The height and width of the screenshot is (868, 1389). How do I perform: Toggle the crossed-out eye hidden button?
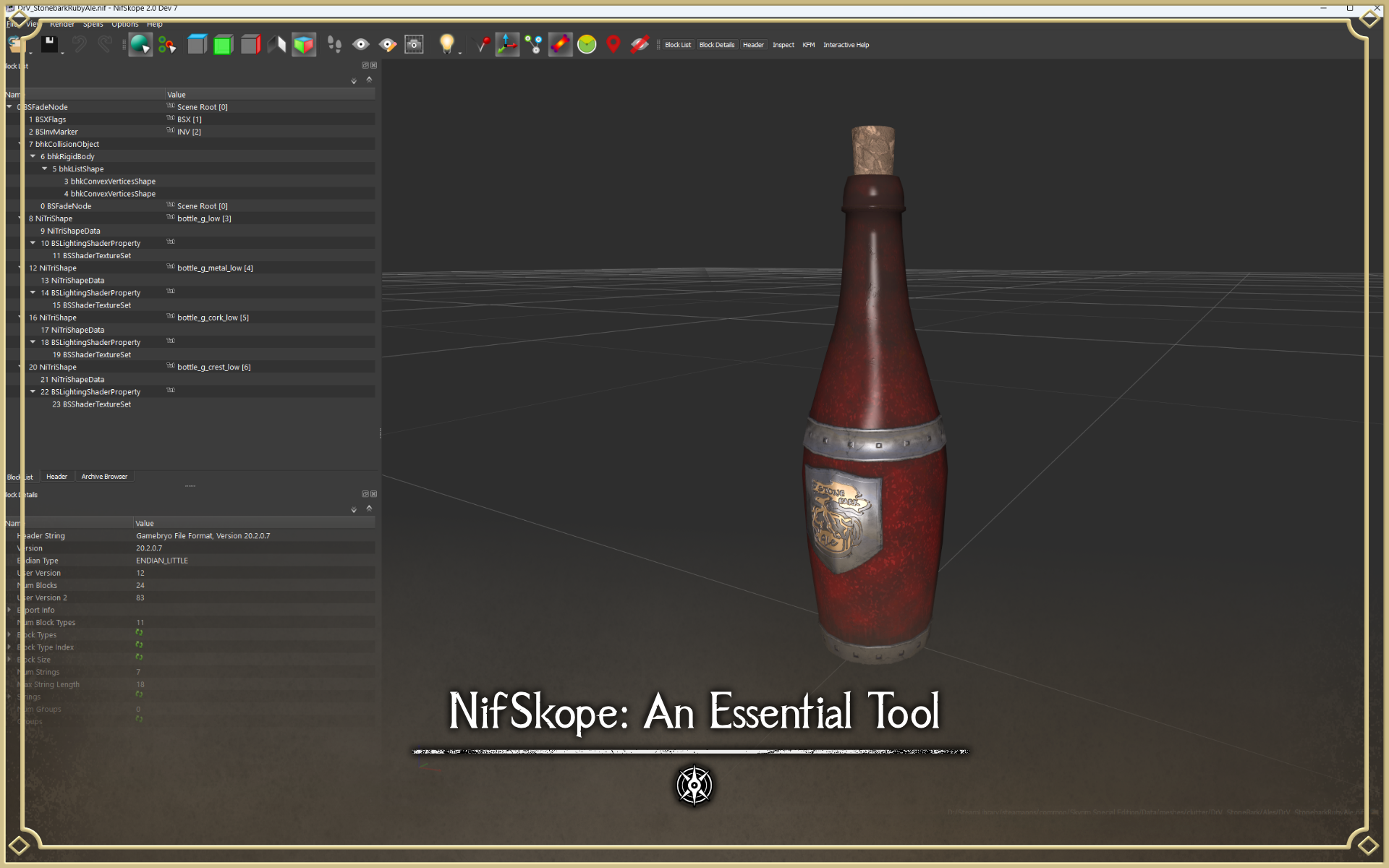640,44
